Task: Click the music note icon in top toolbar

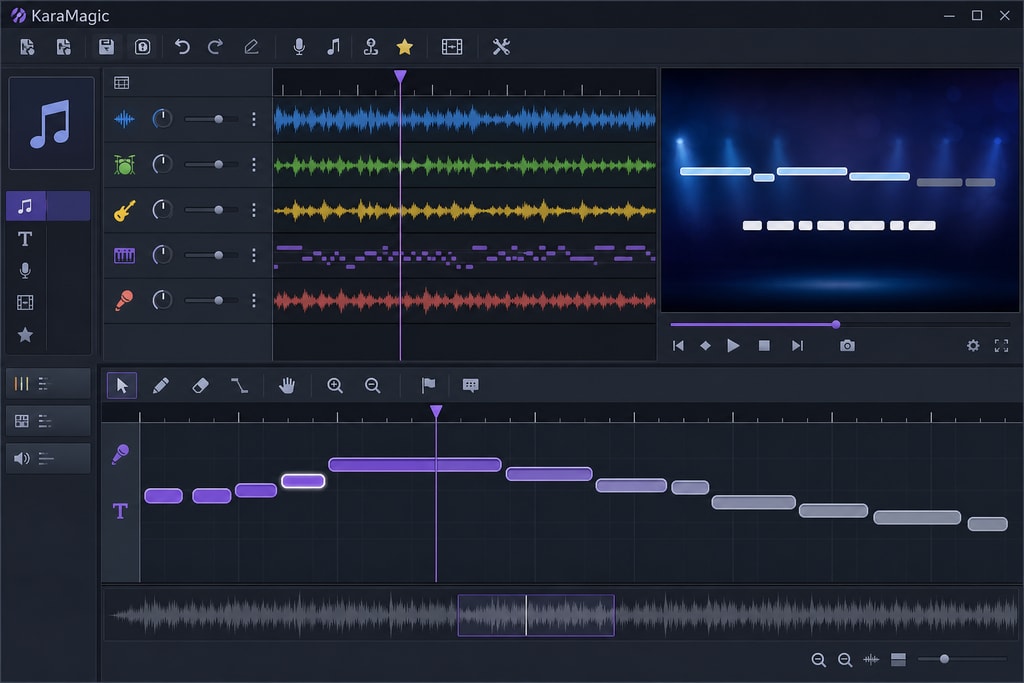Action: coord(334,47)
